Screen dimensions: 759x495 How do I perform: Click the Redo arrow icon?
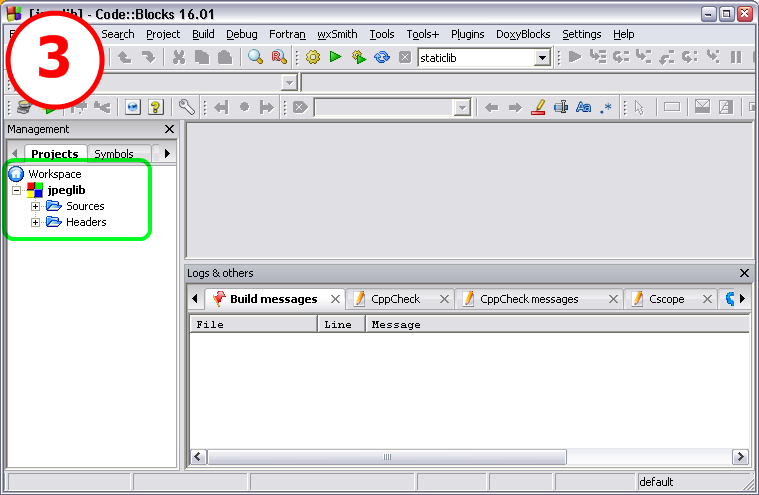tap(148, 58)
